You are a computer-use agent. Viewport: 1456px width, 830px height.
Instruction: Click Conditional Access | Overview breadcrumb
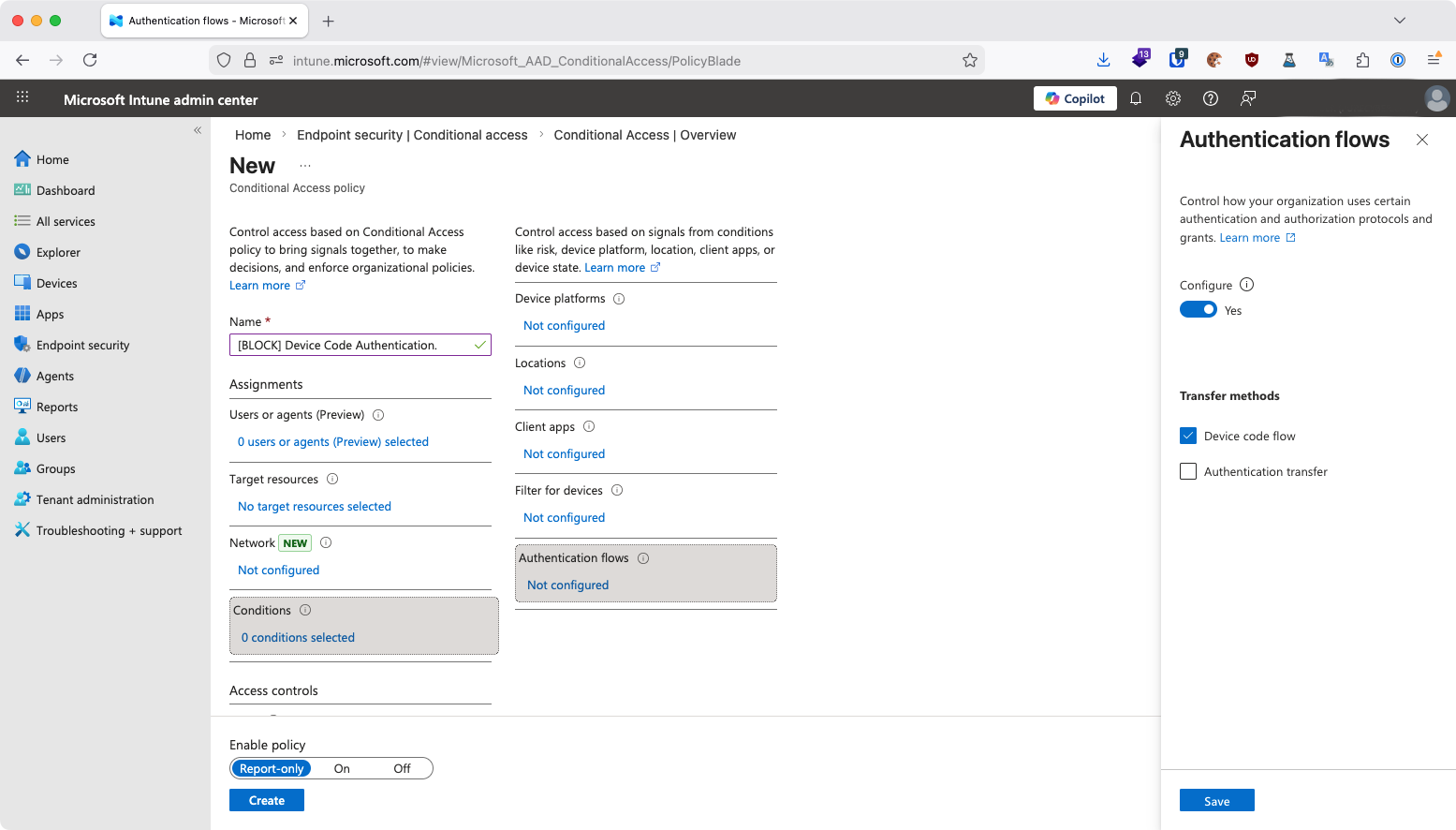pyautogui.click(x=645, y=135)
